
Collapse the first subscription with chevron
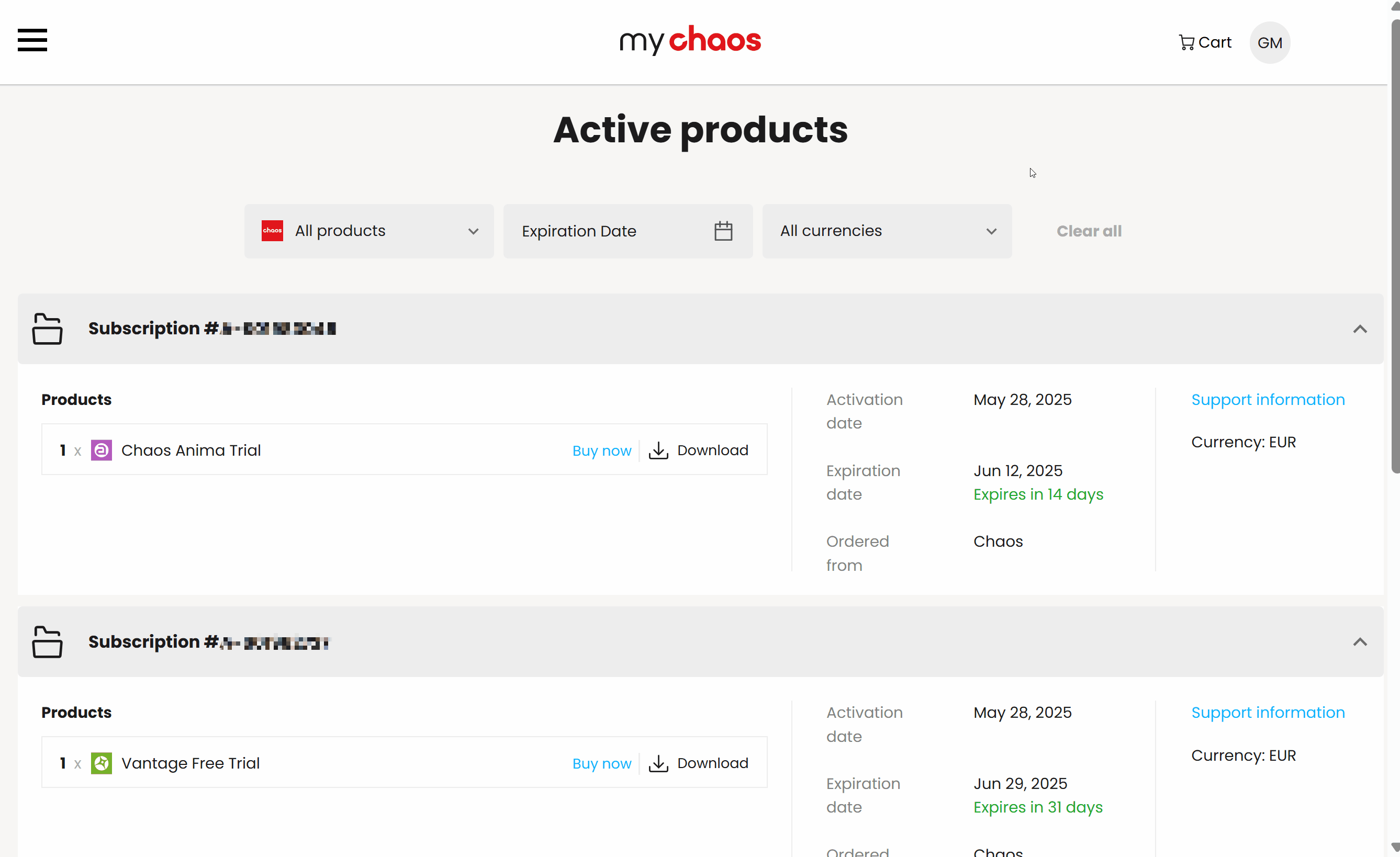click(x=1360, y=329)
